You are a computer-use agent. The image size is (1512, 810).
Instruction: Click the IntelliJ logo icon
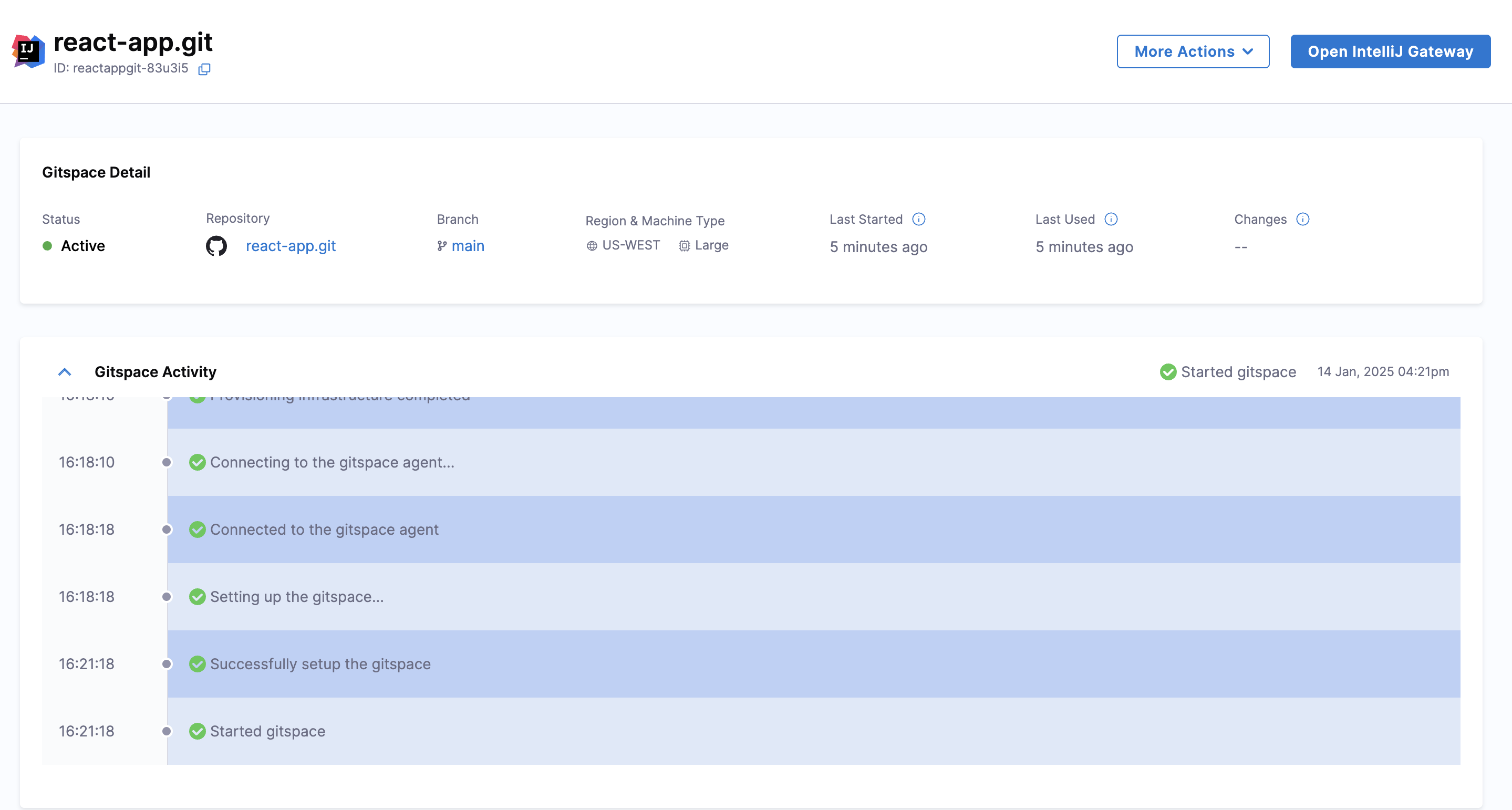[28, 51]
